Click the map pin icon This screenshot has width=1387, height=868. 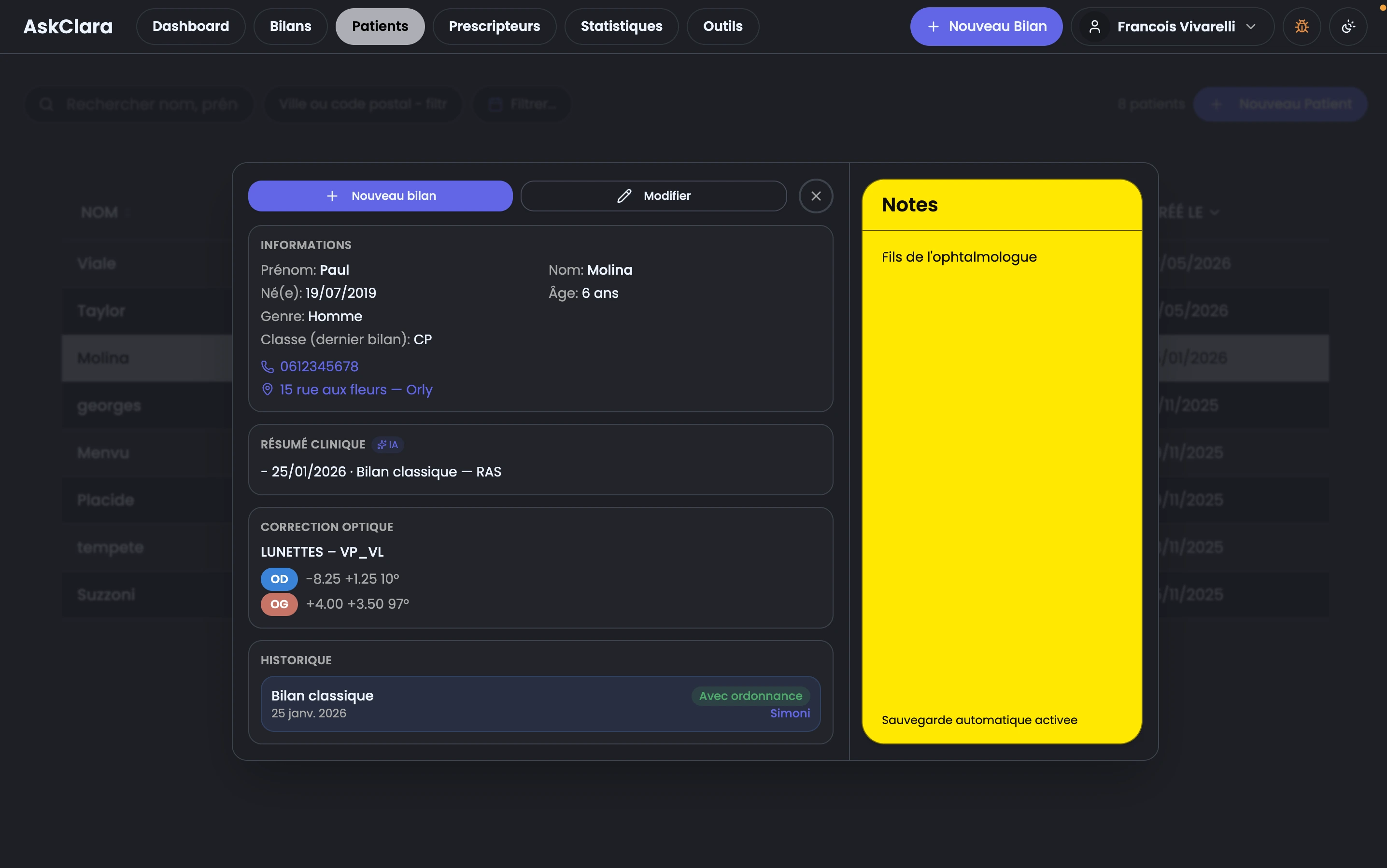(x=268, y=389)
